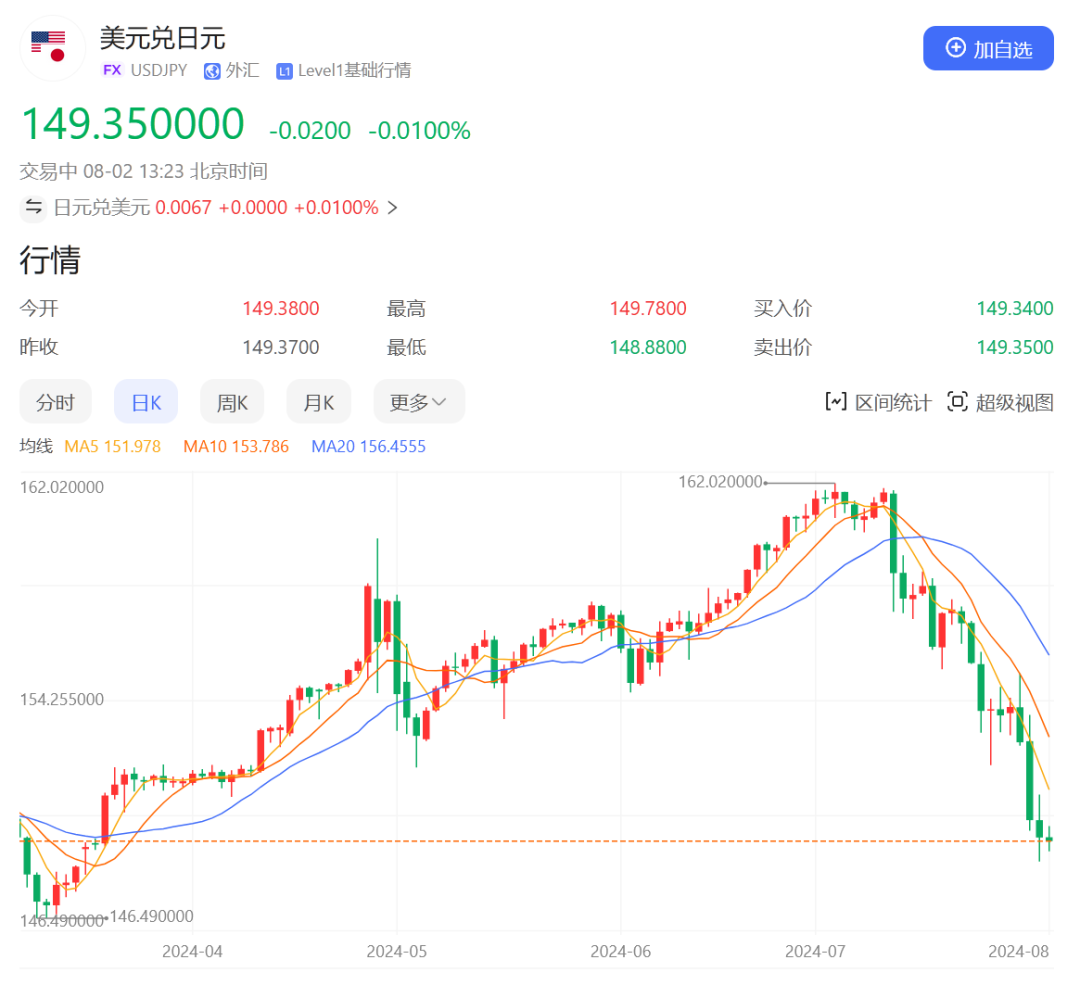Click the 超级视图 fullscreen icon
The width and height of the screenshot is (1080, 985).
pyautogui.click(x=957, y=402)
